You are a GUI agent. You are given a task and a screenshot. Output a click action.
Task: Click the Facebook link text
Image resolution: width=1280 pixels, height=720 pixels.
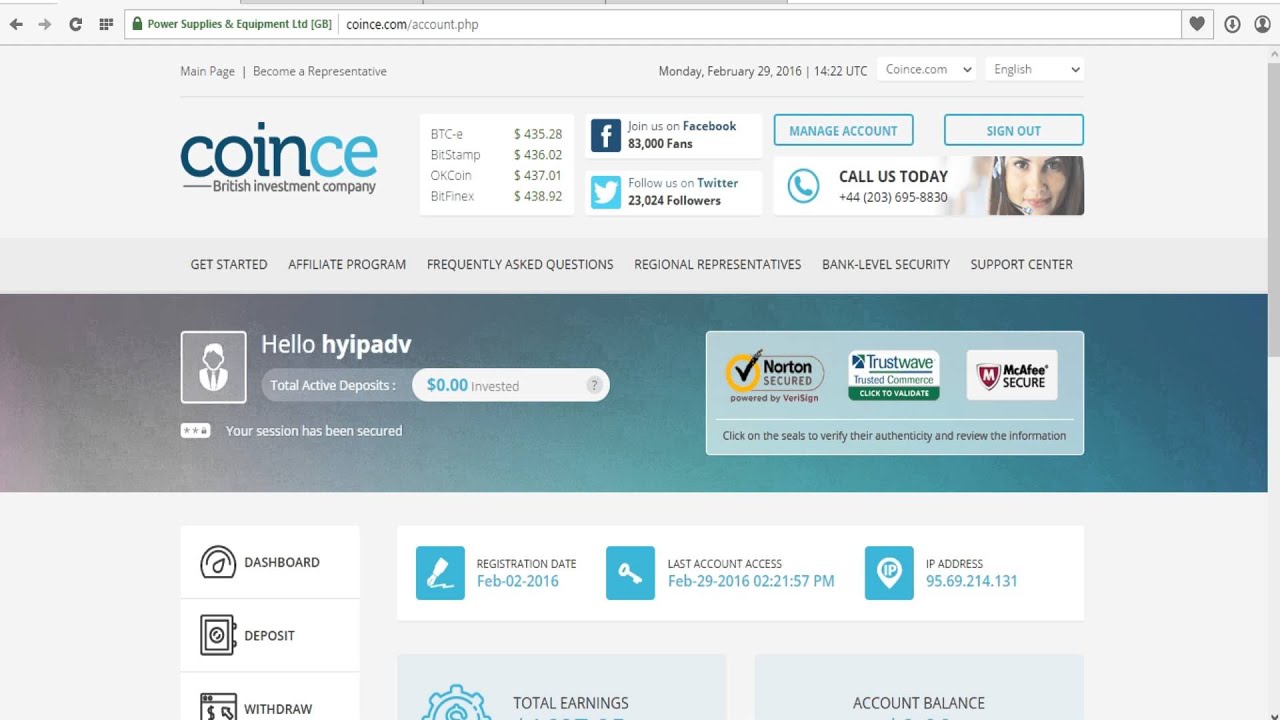[709, 126]
